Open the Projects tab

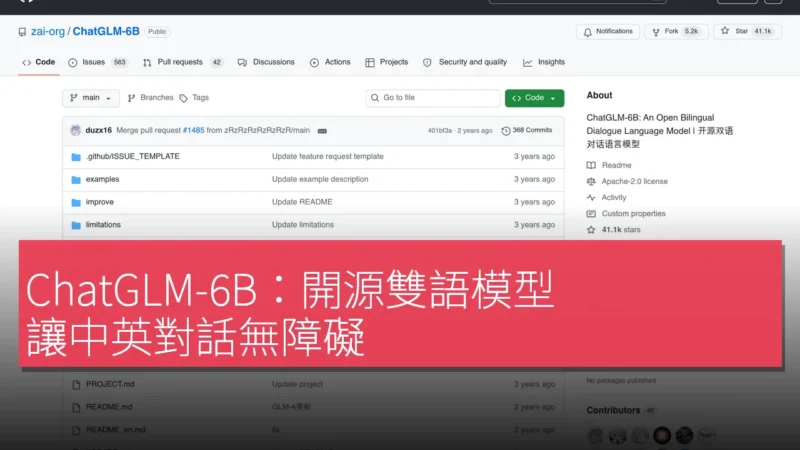pos(387,62)
